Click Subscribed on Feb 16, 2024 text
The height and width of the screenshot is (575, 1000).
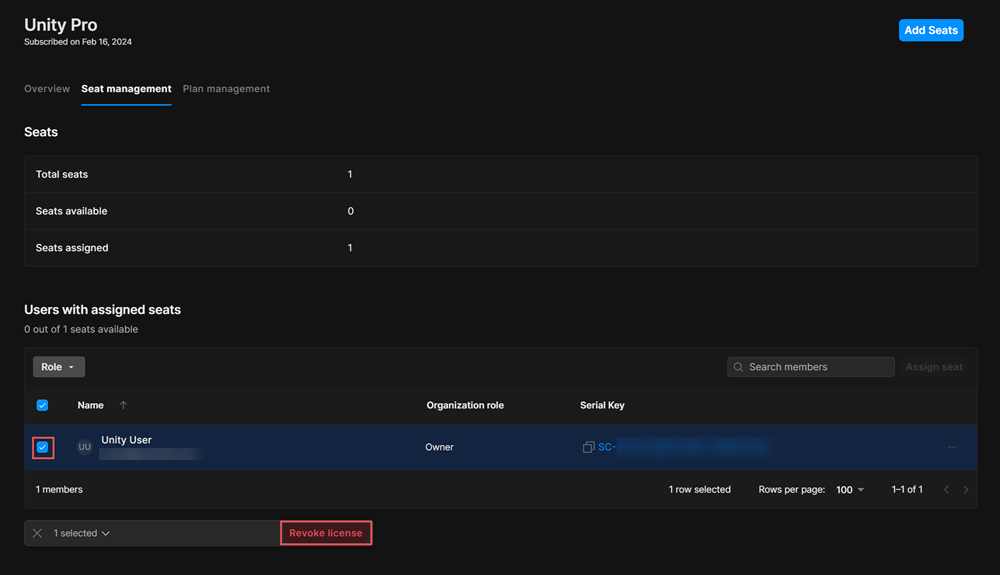tap(78, 42)
